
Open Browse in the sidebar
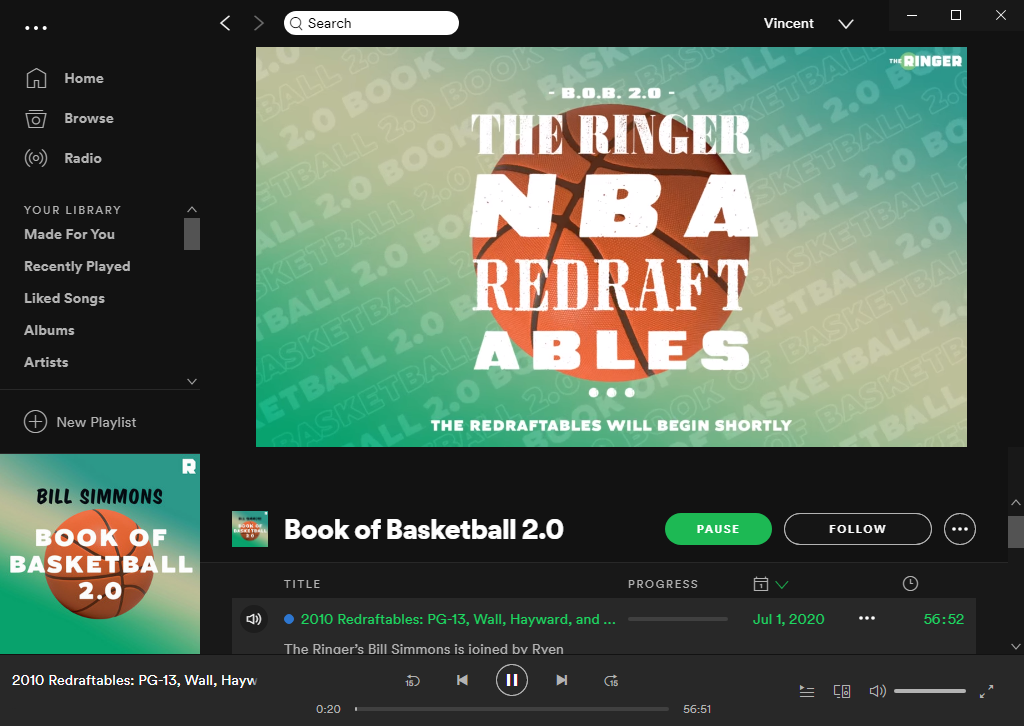pyautogui.click(x=89, y=118)
